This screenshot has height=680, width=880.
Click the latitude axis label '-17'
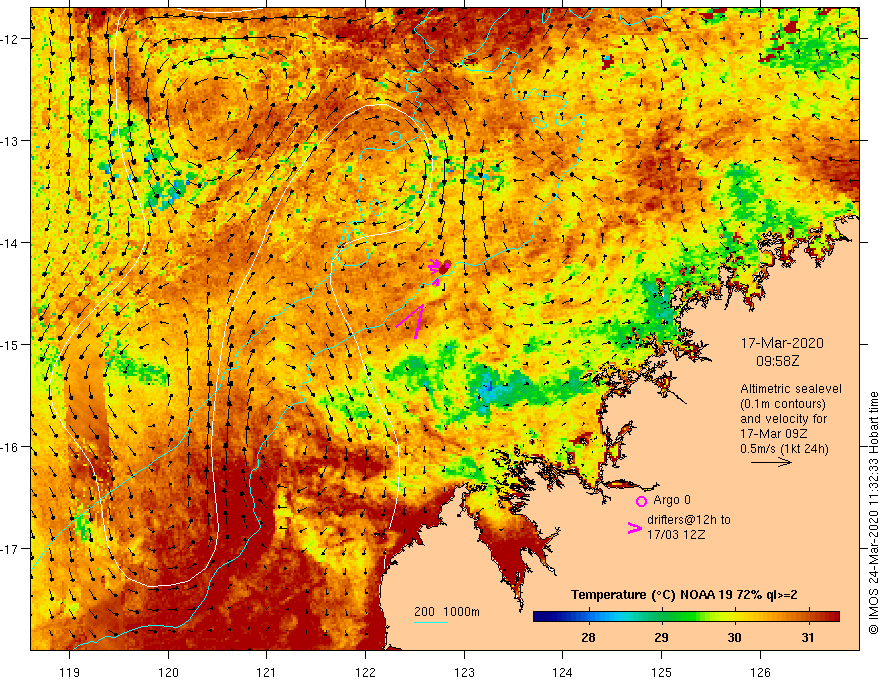11,549
